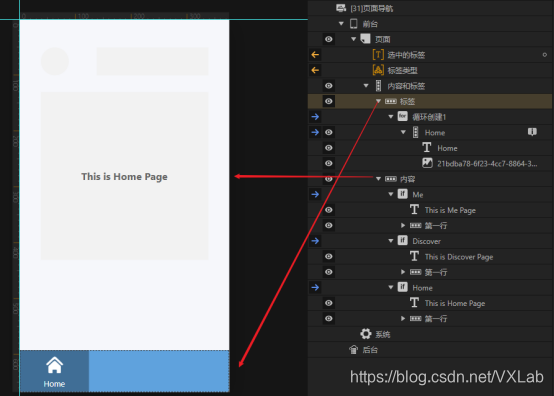Click the if-condition icon of Me
This screenshot has width=554, height=396.
coord(402,194)
